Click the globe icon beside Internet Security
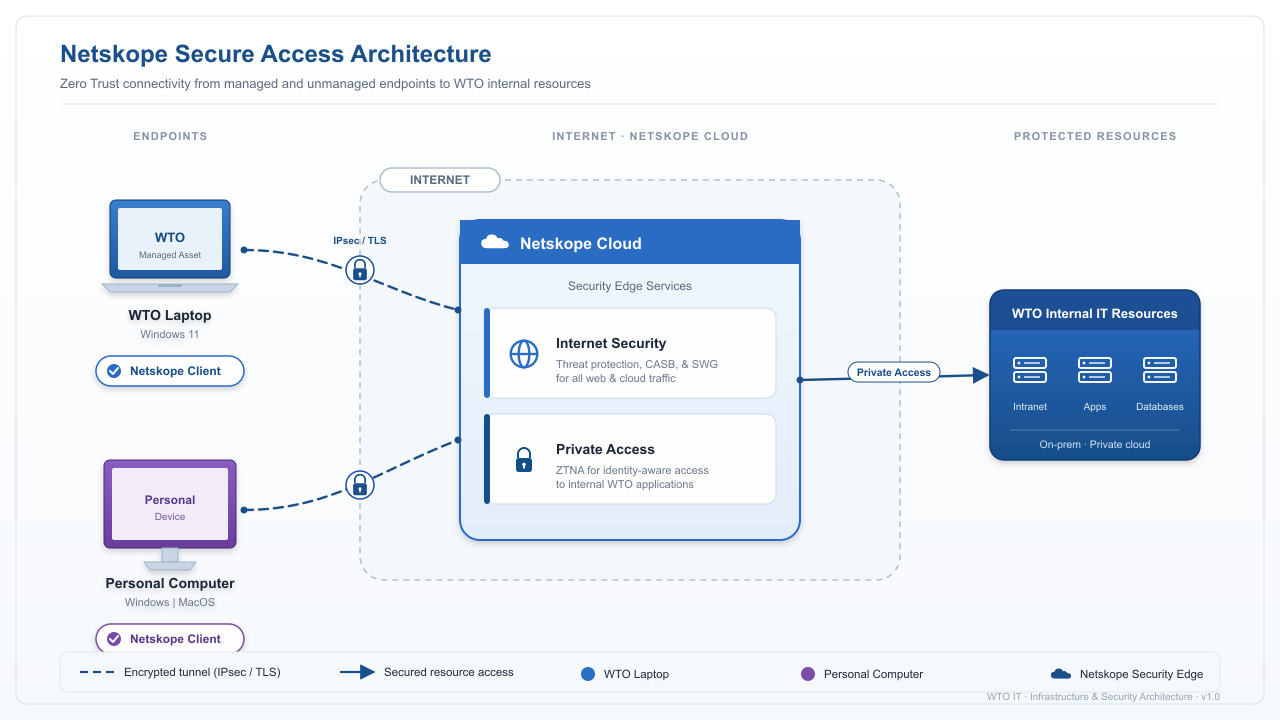The image size is (1280, 720). tap(524, 354)
